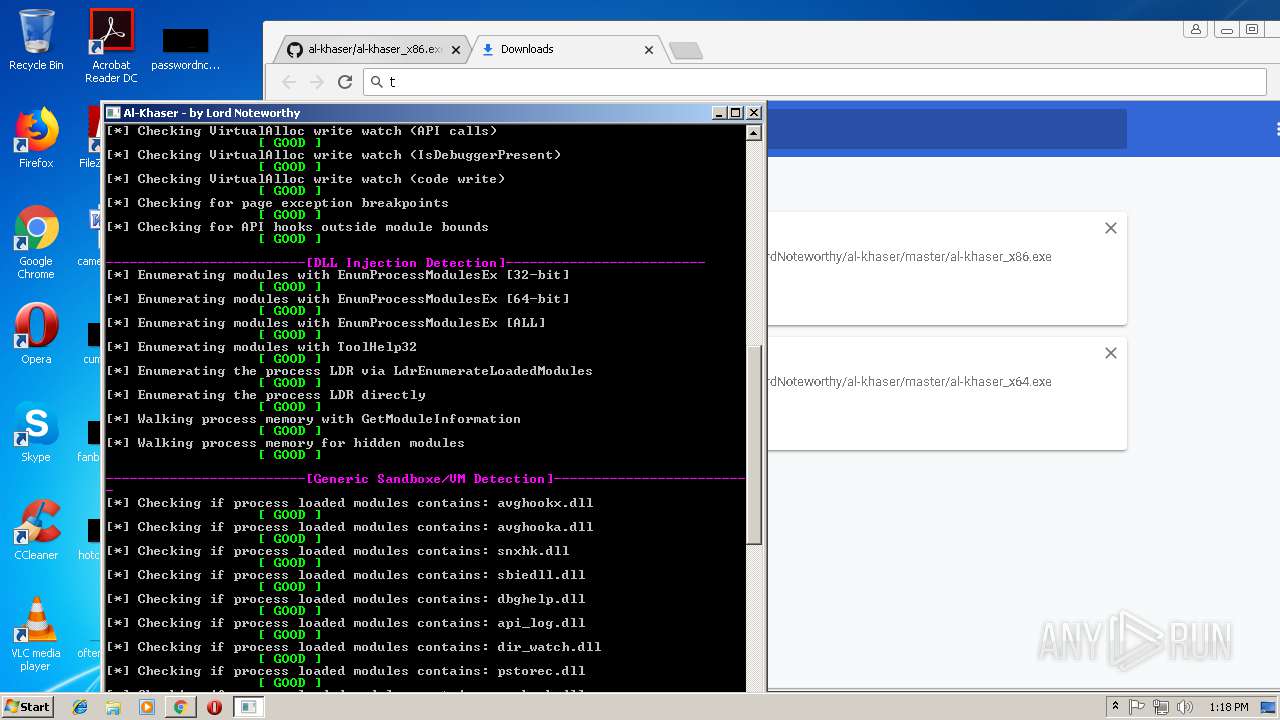Click the Windows Start button
Viewport: 1280px width, 720px height.
pos(27,706)
